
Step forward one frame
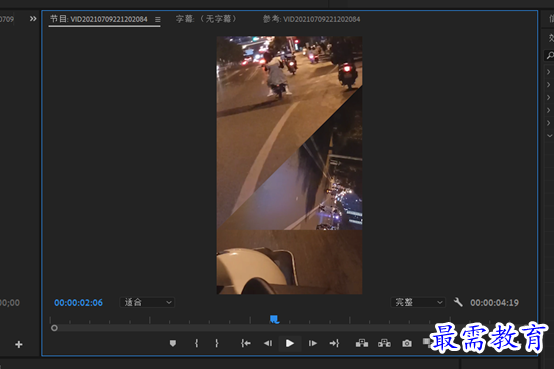(312, 343)
